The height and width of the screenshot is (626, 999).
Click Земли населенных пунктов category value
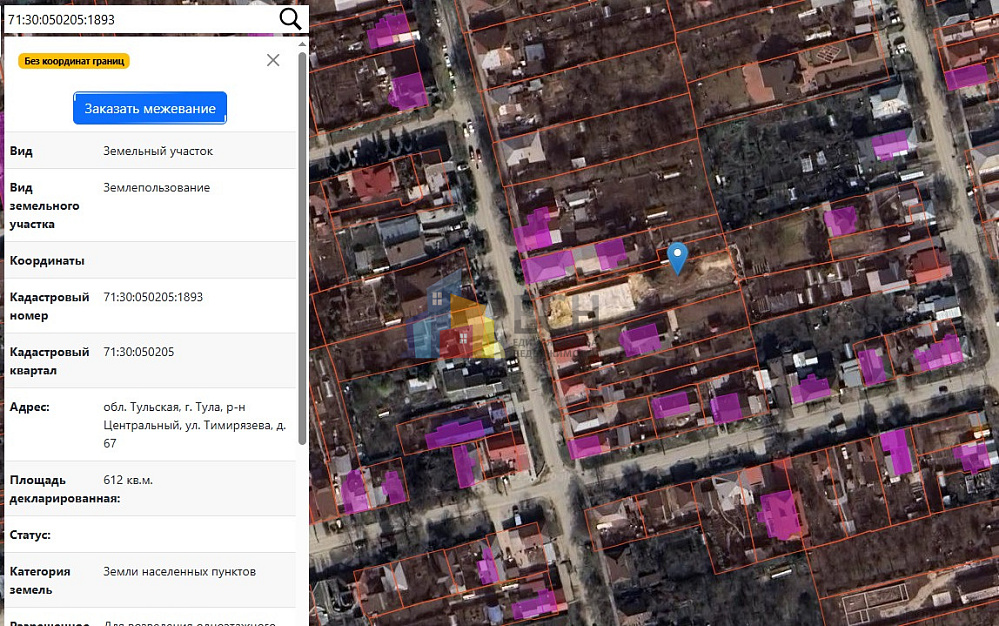[x=180, y=572]
